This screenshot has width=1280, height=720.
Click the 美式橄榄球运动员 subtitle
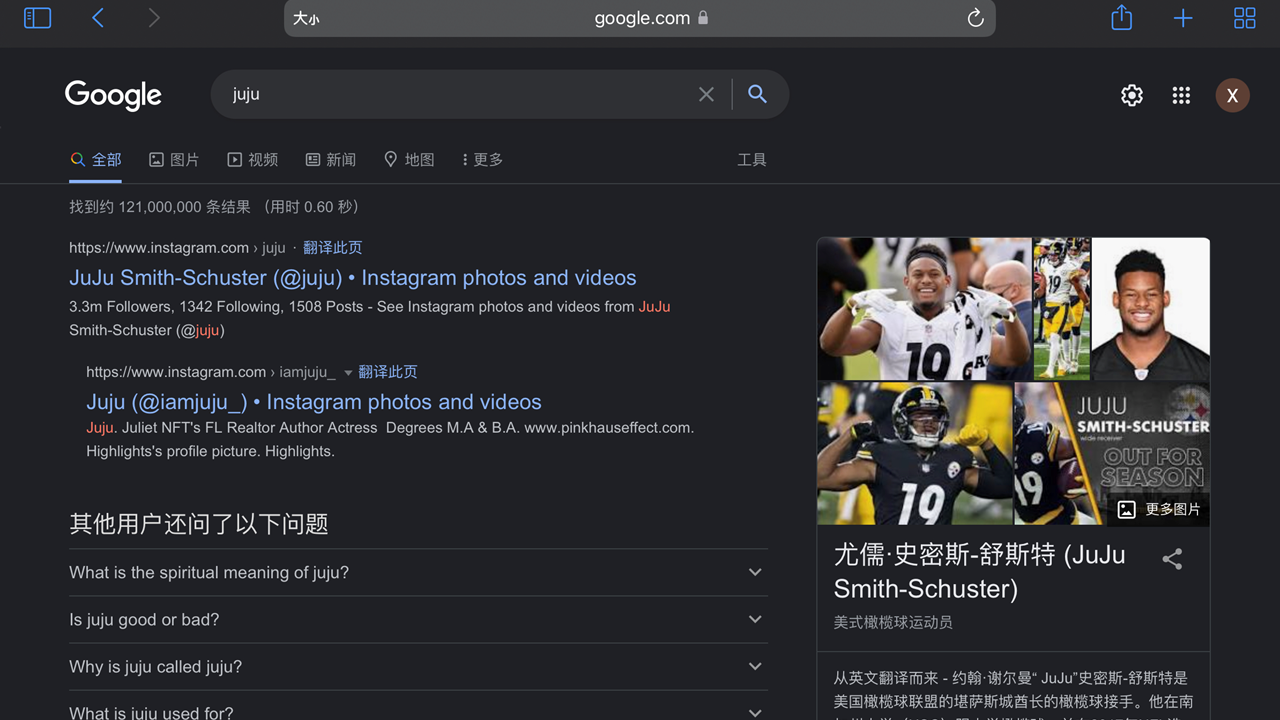pyautogui.click(x=893, y=622)
